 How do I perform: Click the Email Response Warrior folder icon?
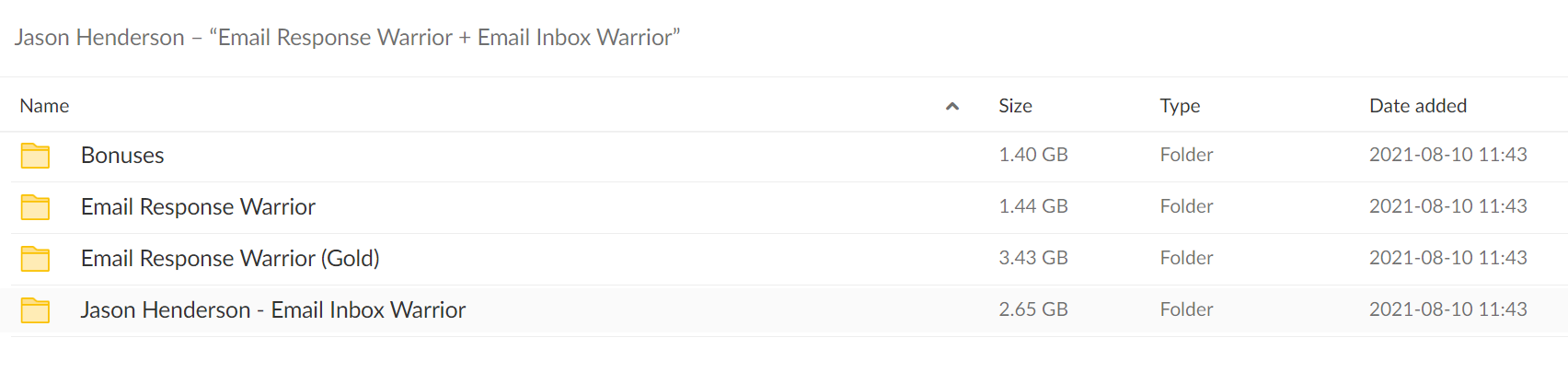coord(35,207)
